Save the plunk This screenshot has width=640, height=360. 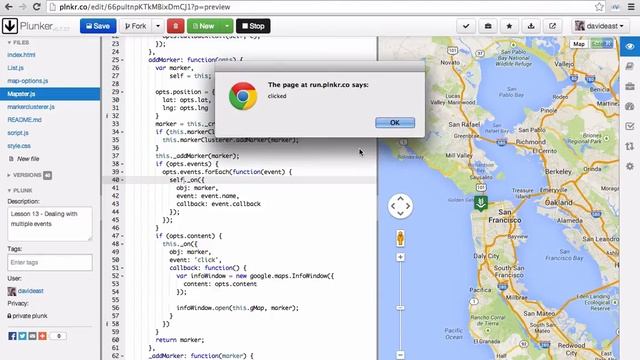click(98, 26)
